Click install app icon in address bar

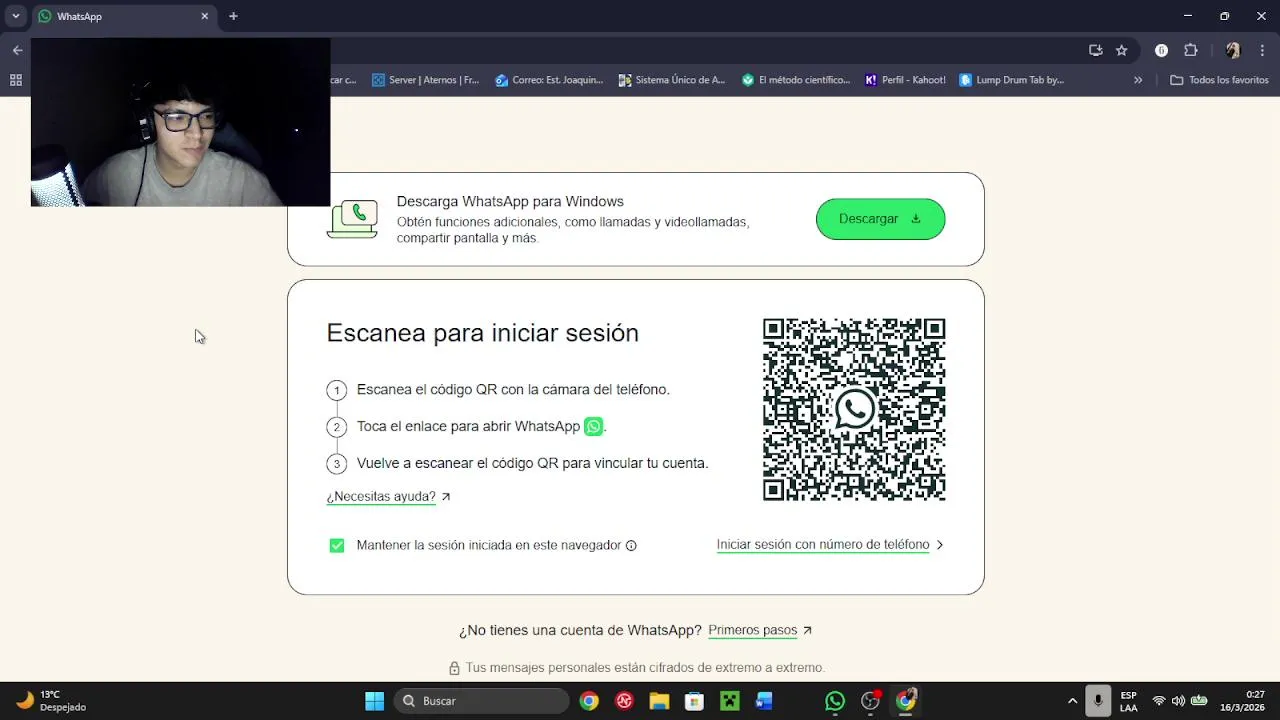(1096, 50)
